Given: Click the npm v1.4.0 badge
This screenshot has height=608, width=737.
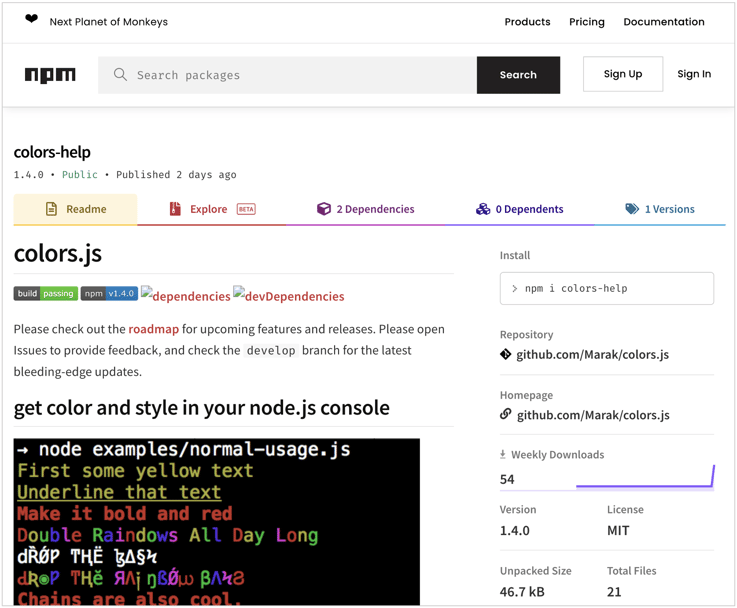Looking at the screenshot, I should pos(109,294).
